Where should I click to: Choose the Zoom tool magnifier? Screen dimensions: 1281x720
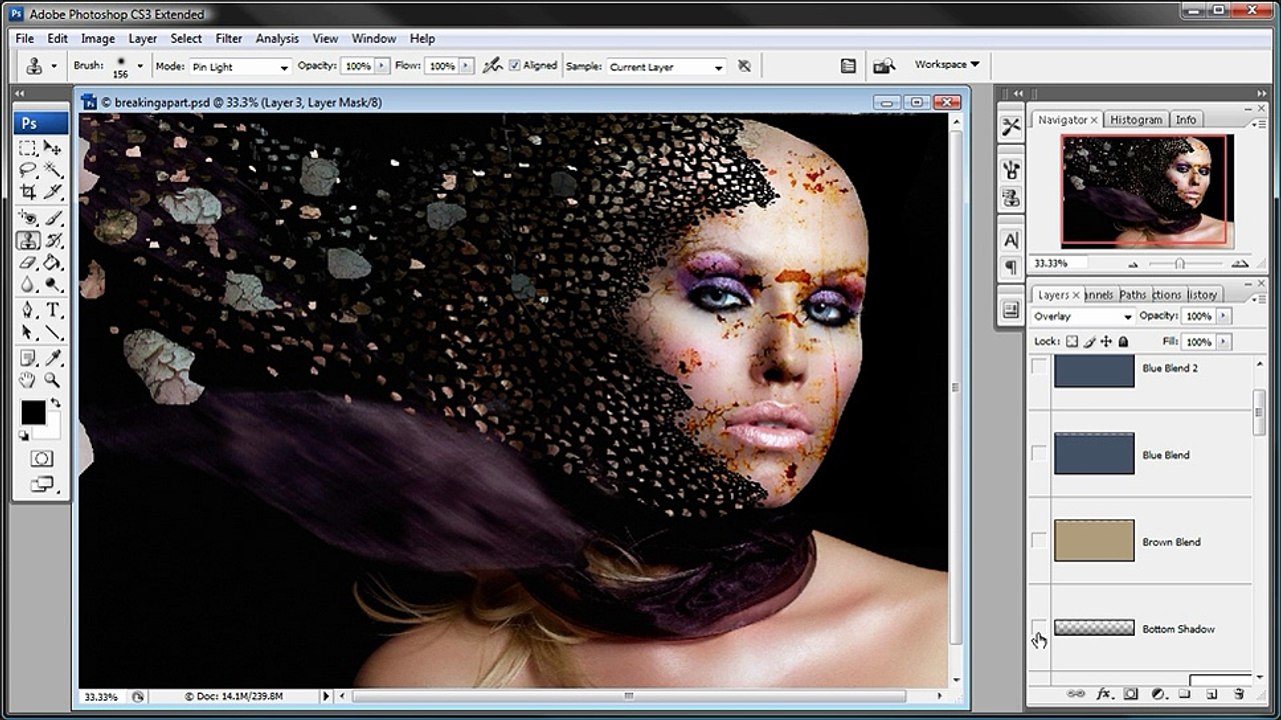click(x=53, y=380)
